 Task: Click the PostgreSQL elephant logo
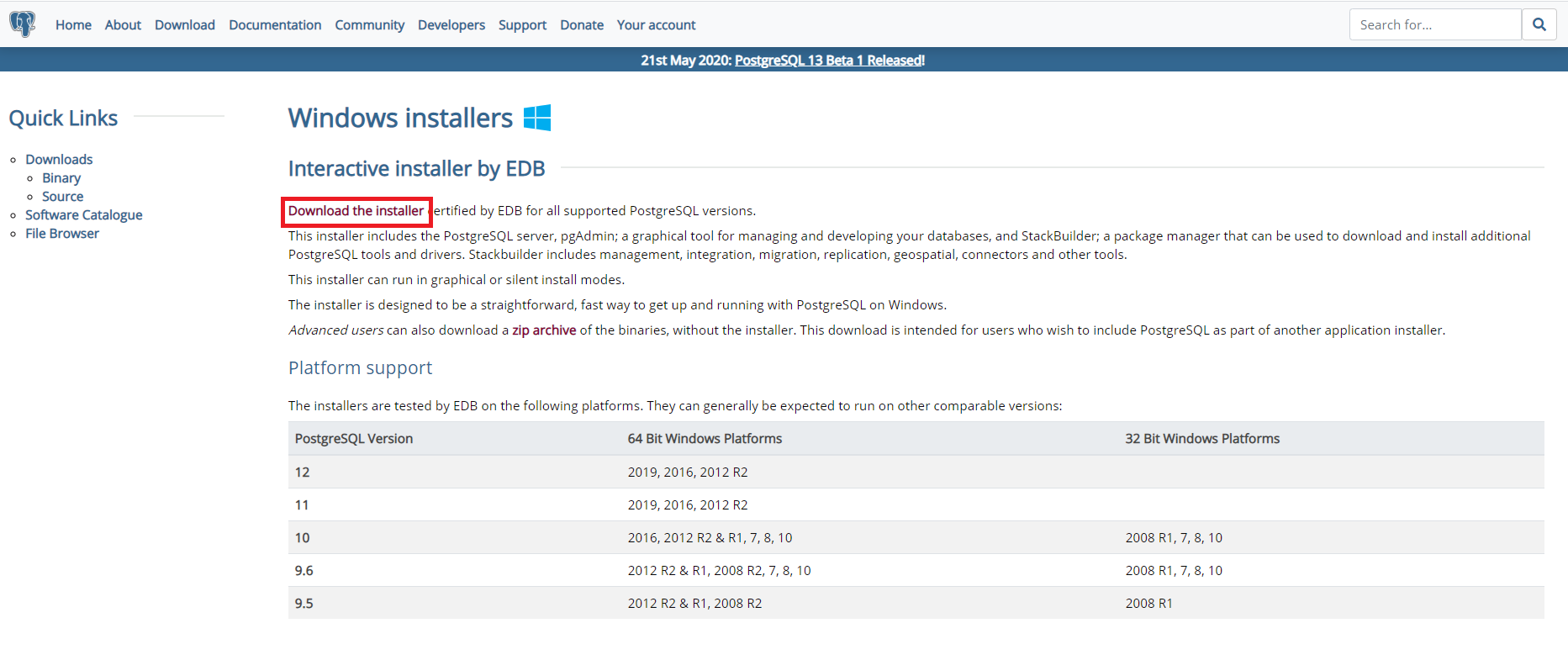point(23,24)
